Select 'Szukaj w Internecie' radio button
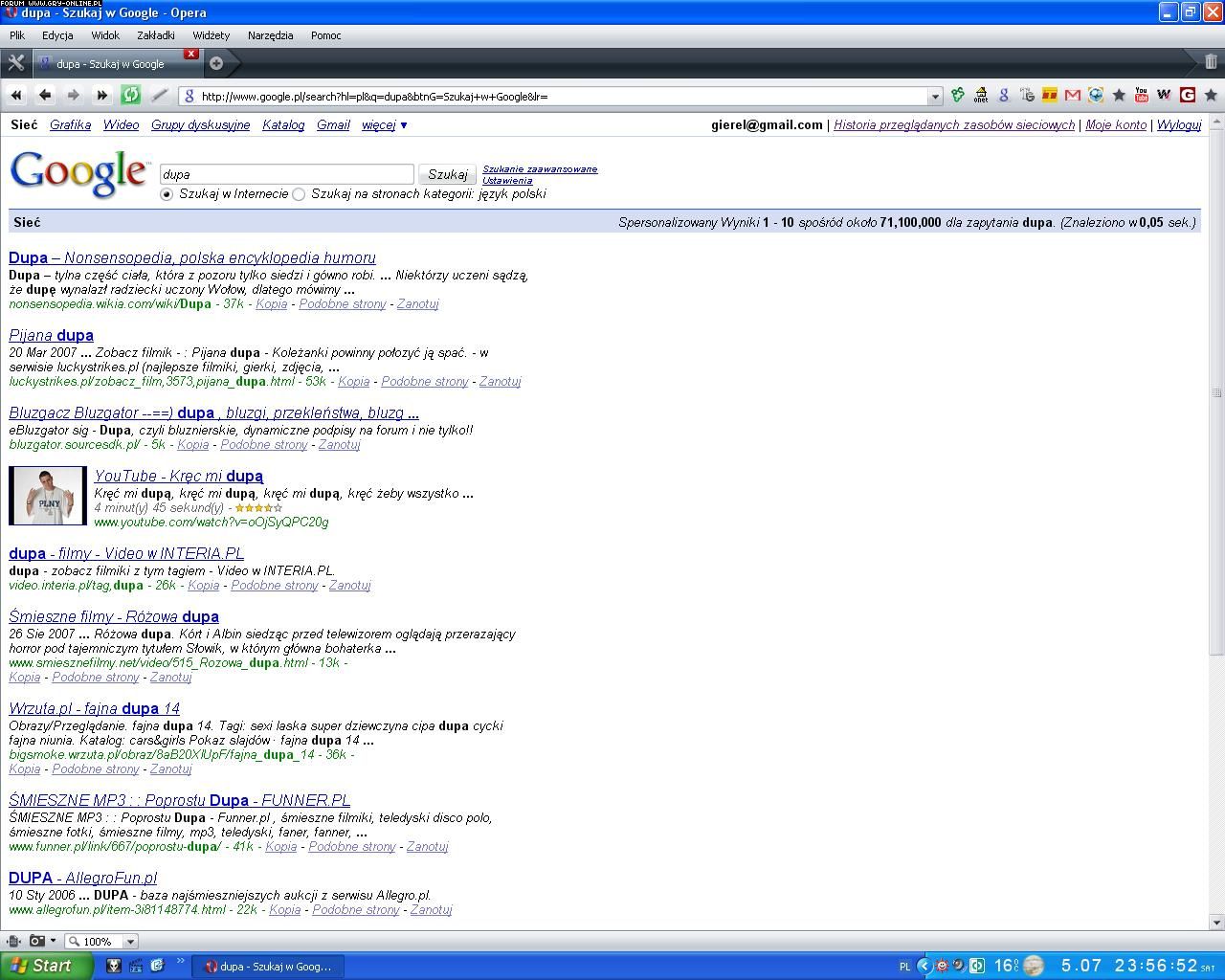Image resolution: width=1225 pixels, height=980 pixels. pos(167,194)
